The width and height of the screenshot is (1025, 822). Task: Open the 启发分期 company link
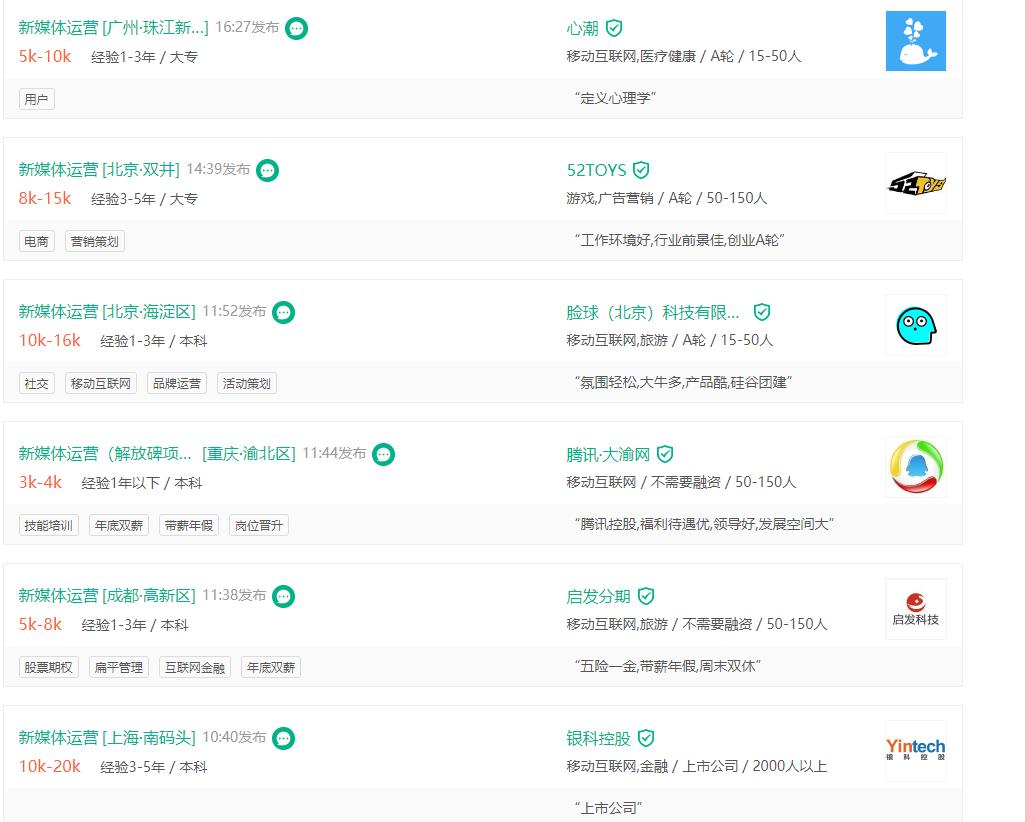(598, 596)
